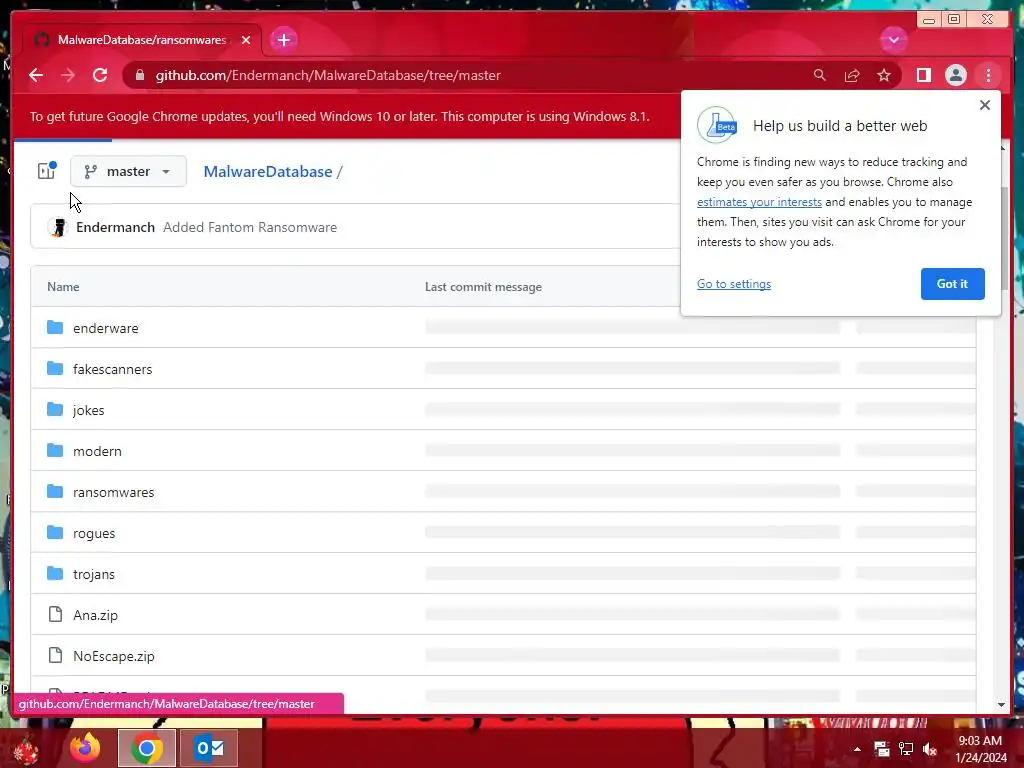Open the ransomwares folder
The height and width of the screenshot is (768, 1024).
click(113, 492)
